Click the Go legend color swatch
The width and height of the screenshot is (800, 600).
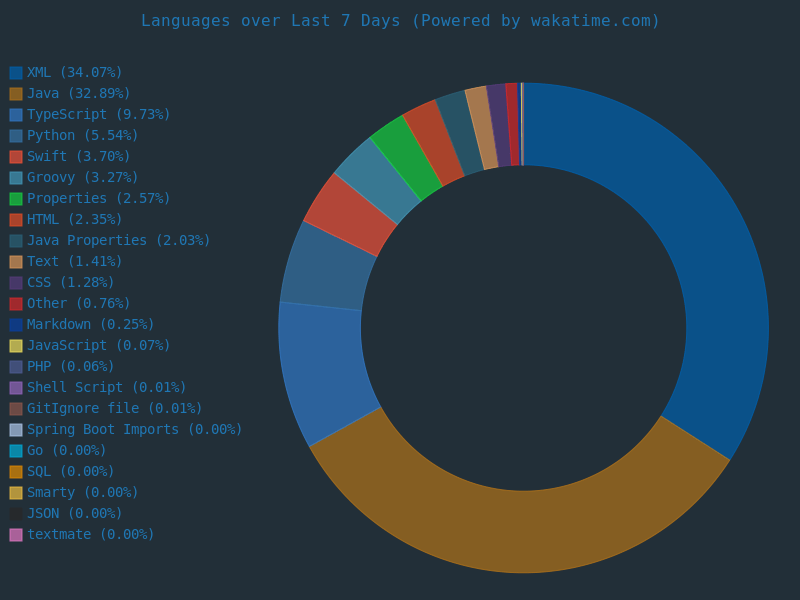(x=16, y=451)
